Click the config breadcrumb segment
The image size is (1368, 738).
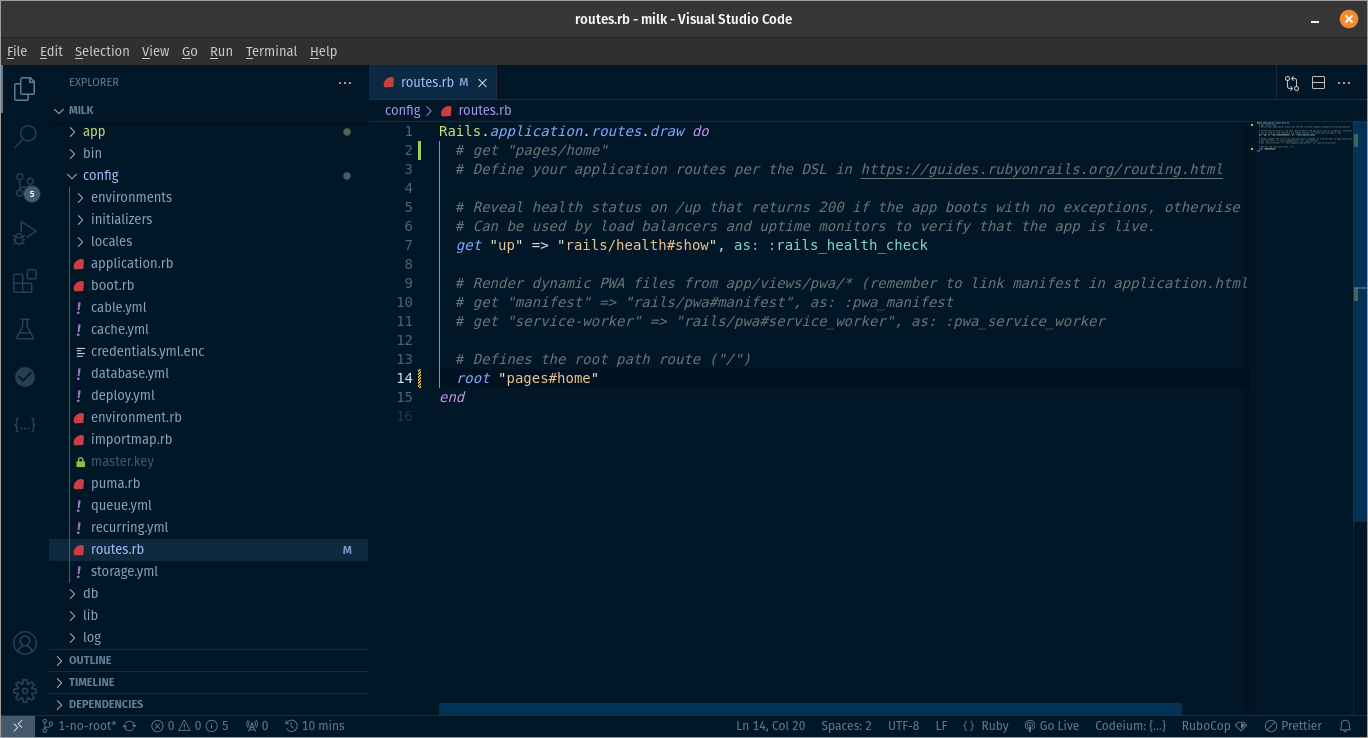[x=402, y=111]
